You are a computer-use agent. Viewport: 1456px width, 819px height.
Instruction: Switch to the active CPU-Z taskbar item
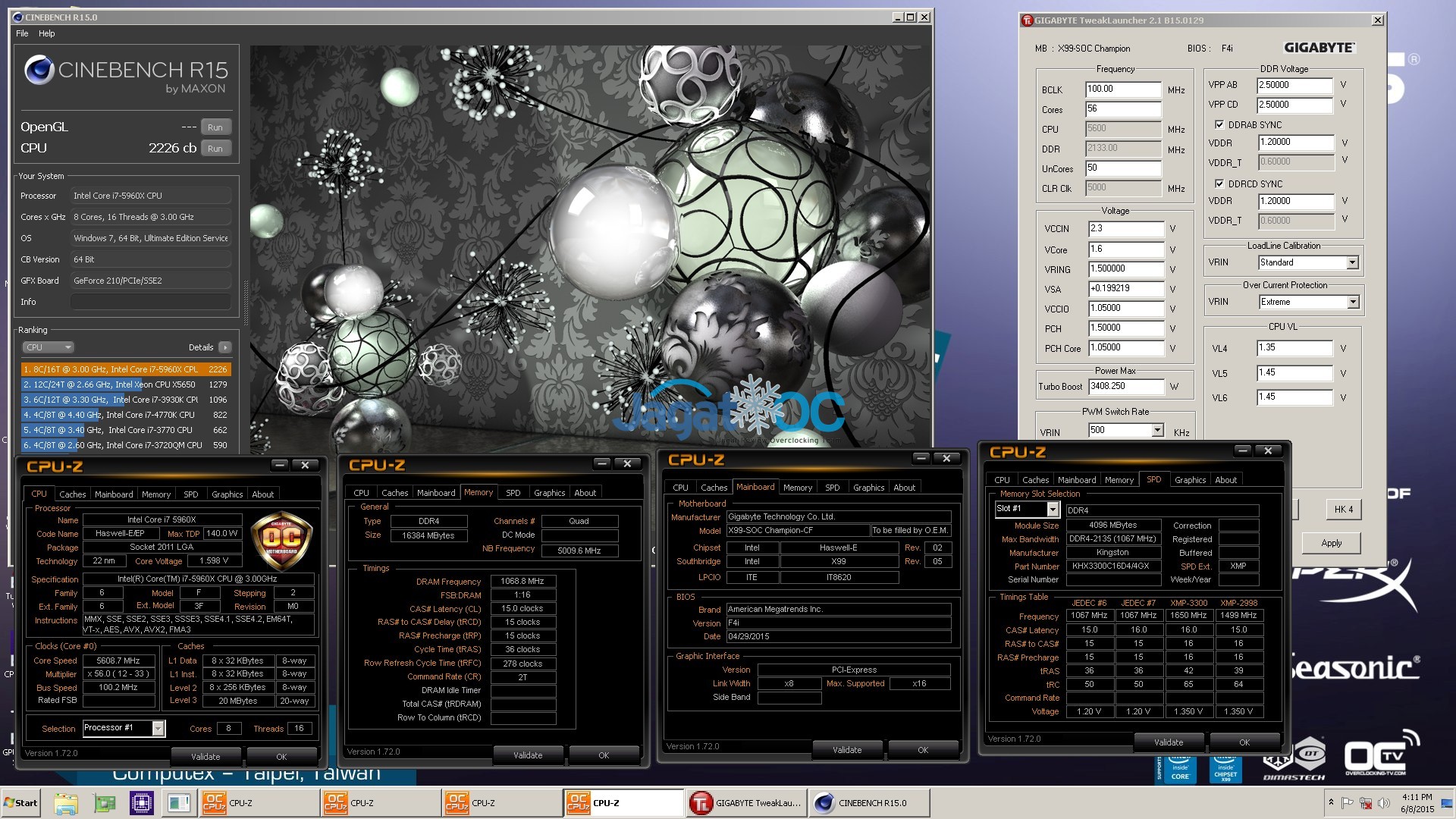click(623, 803)
